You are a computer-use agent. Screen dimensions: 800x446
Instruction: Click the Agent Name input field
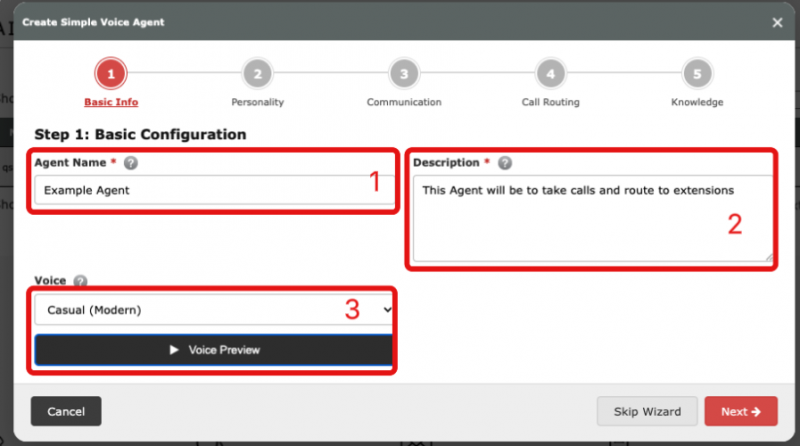[214, 190]
